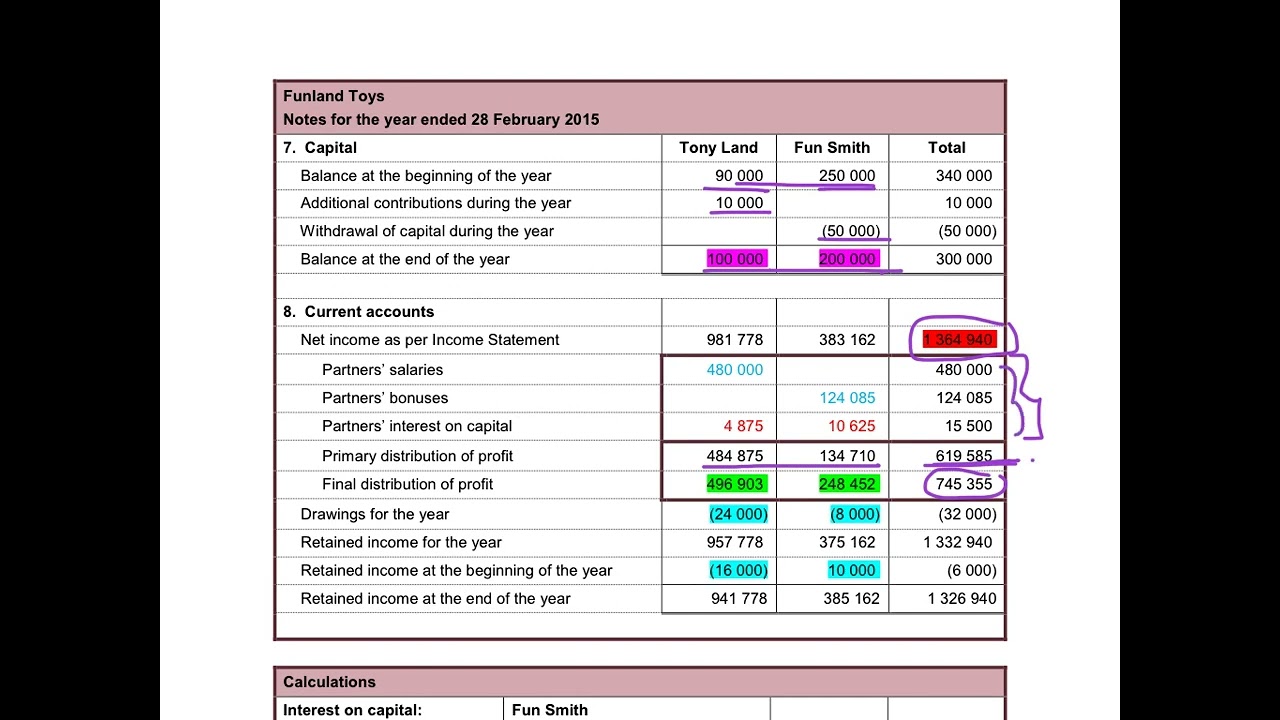Click the (32 000) drawings total
Screen dimensions: 1280x720
(967, 514)
